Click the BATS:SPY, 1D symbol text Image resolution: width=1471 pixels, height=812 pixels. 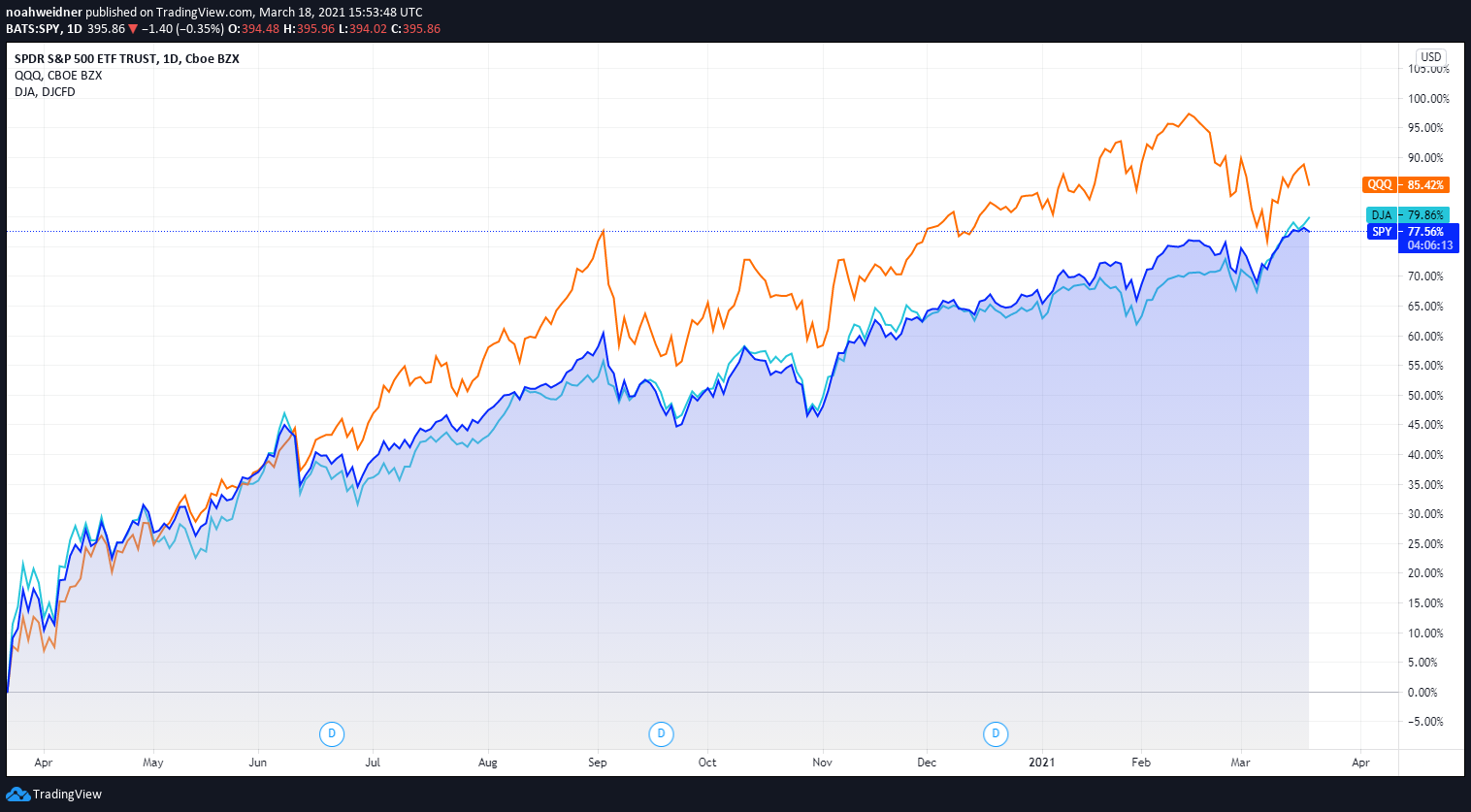tap(44, 28)
